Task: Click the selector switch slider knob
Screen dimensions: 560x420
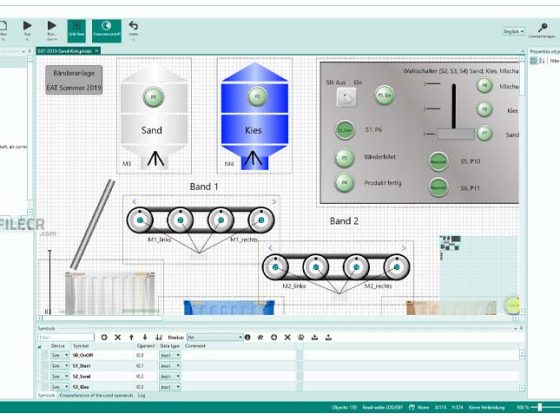Action: pos(456,134)
